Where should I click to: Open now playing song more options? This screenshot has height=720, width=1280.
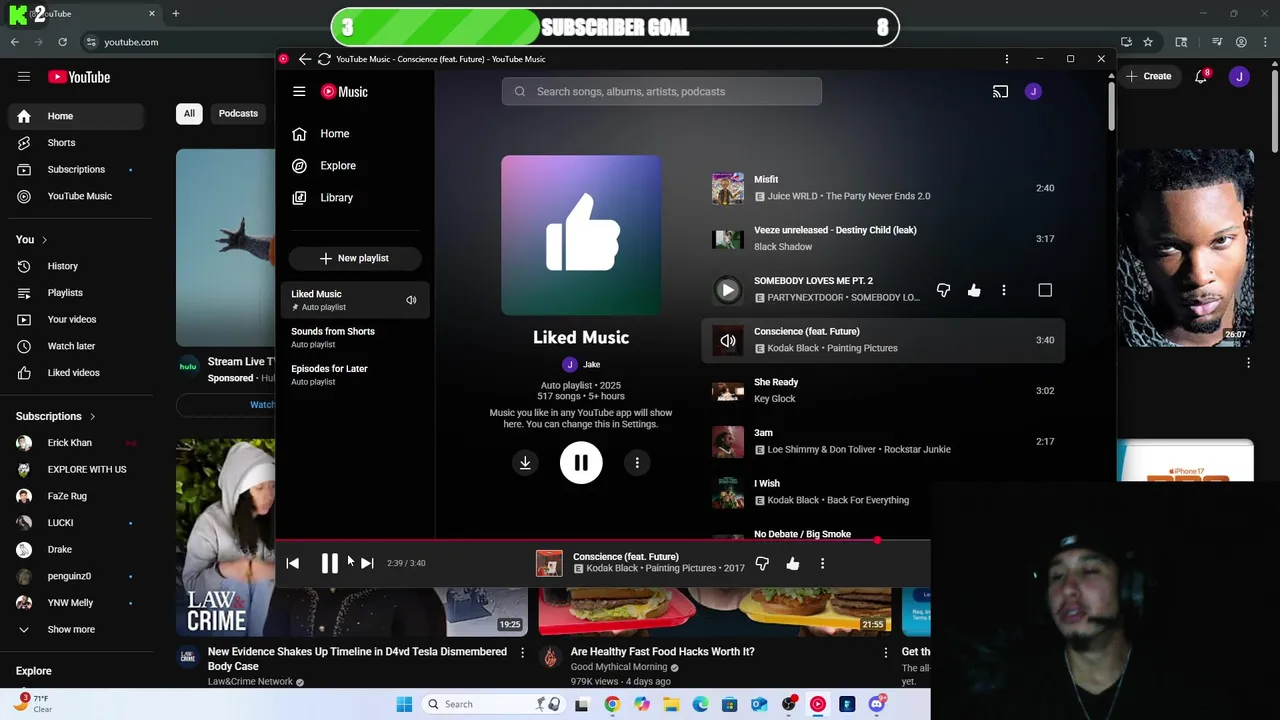point(822,564)
